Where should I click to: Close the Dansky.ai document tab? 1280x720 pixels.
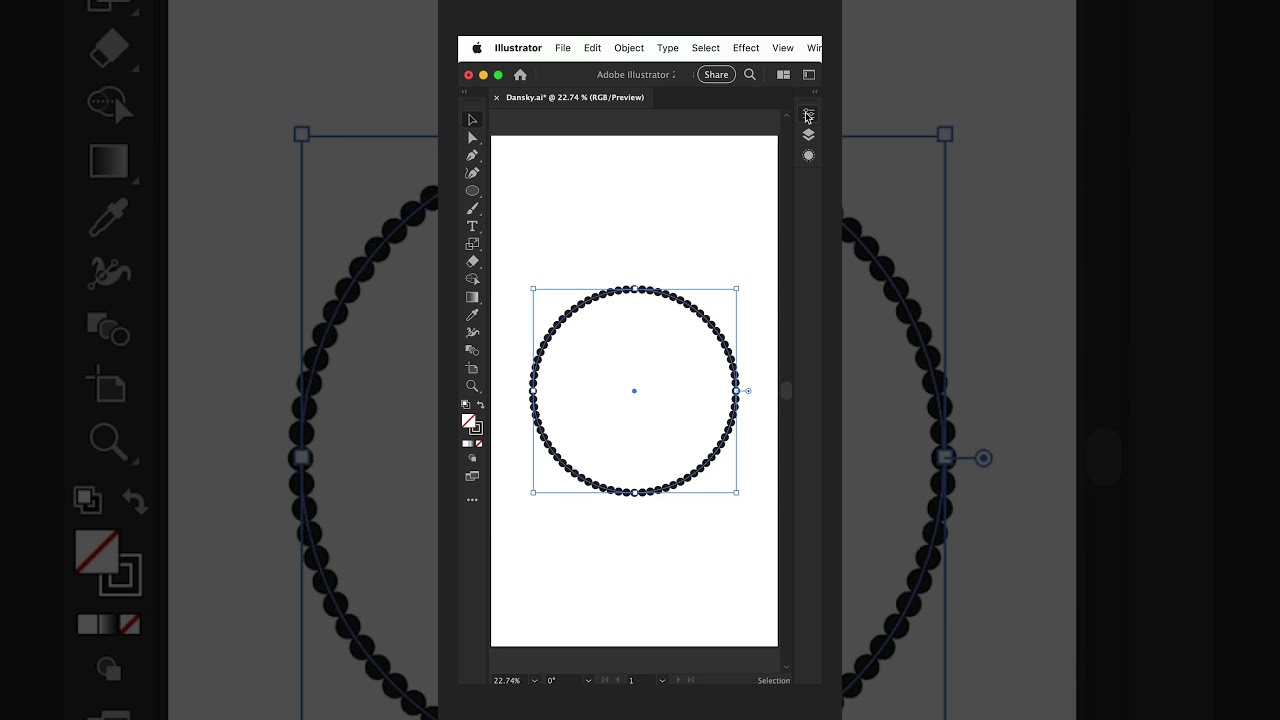coord(496,98)
